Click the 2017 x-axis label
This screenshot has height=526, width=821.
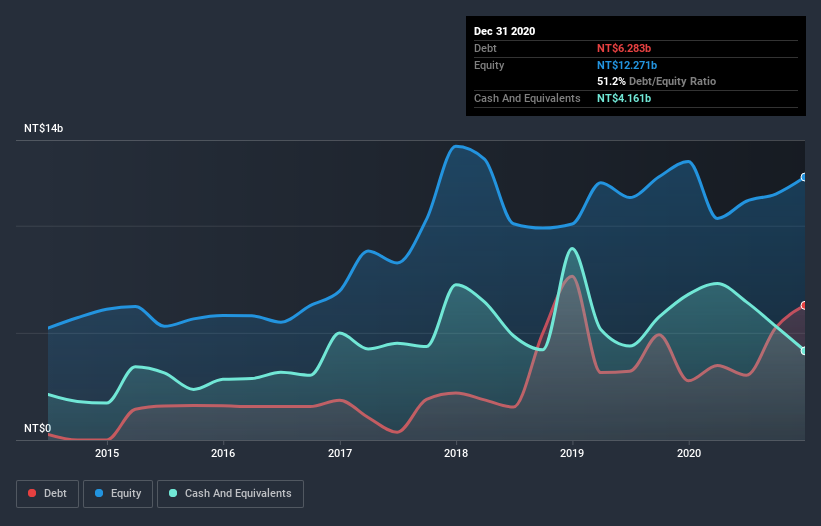[340, 453]
